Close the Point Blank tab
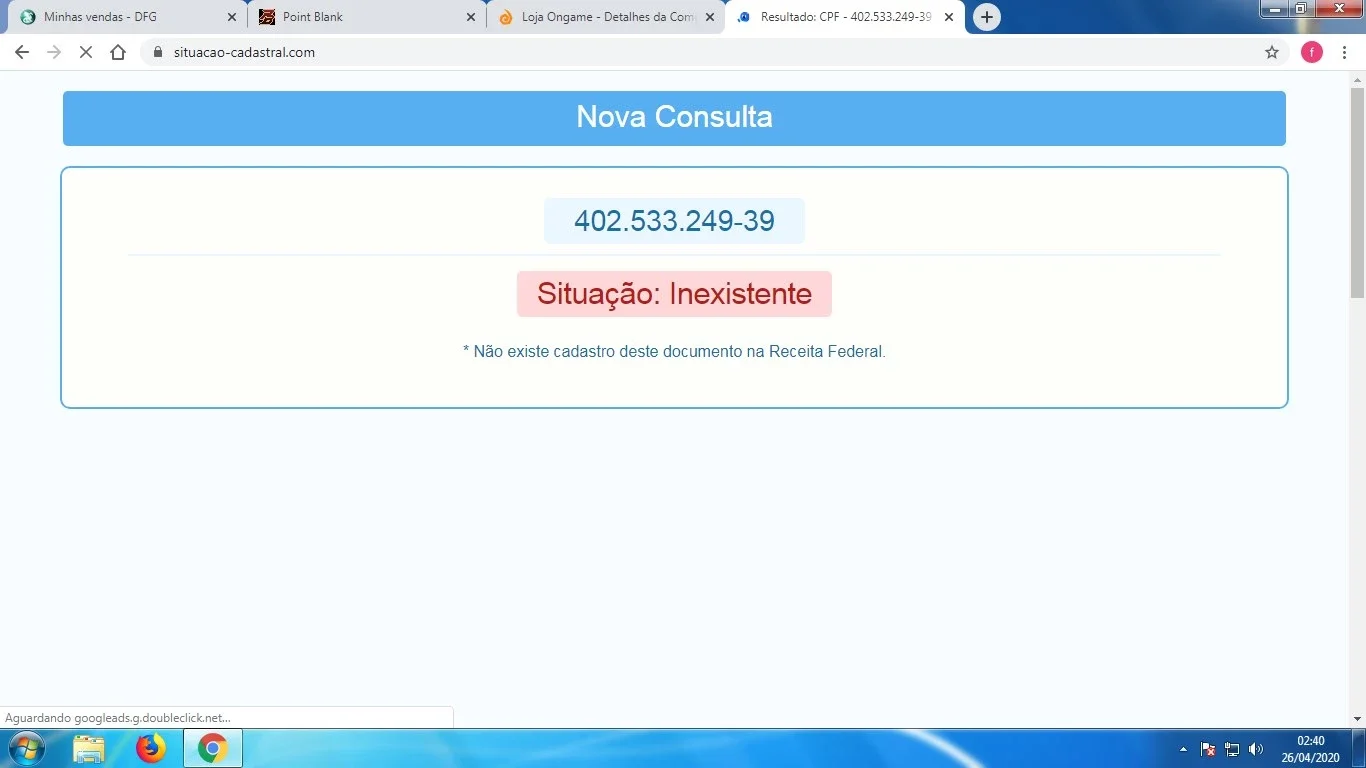1366x768 pixels. (471, 17)
